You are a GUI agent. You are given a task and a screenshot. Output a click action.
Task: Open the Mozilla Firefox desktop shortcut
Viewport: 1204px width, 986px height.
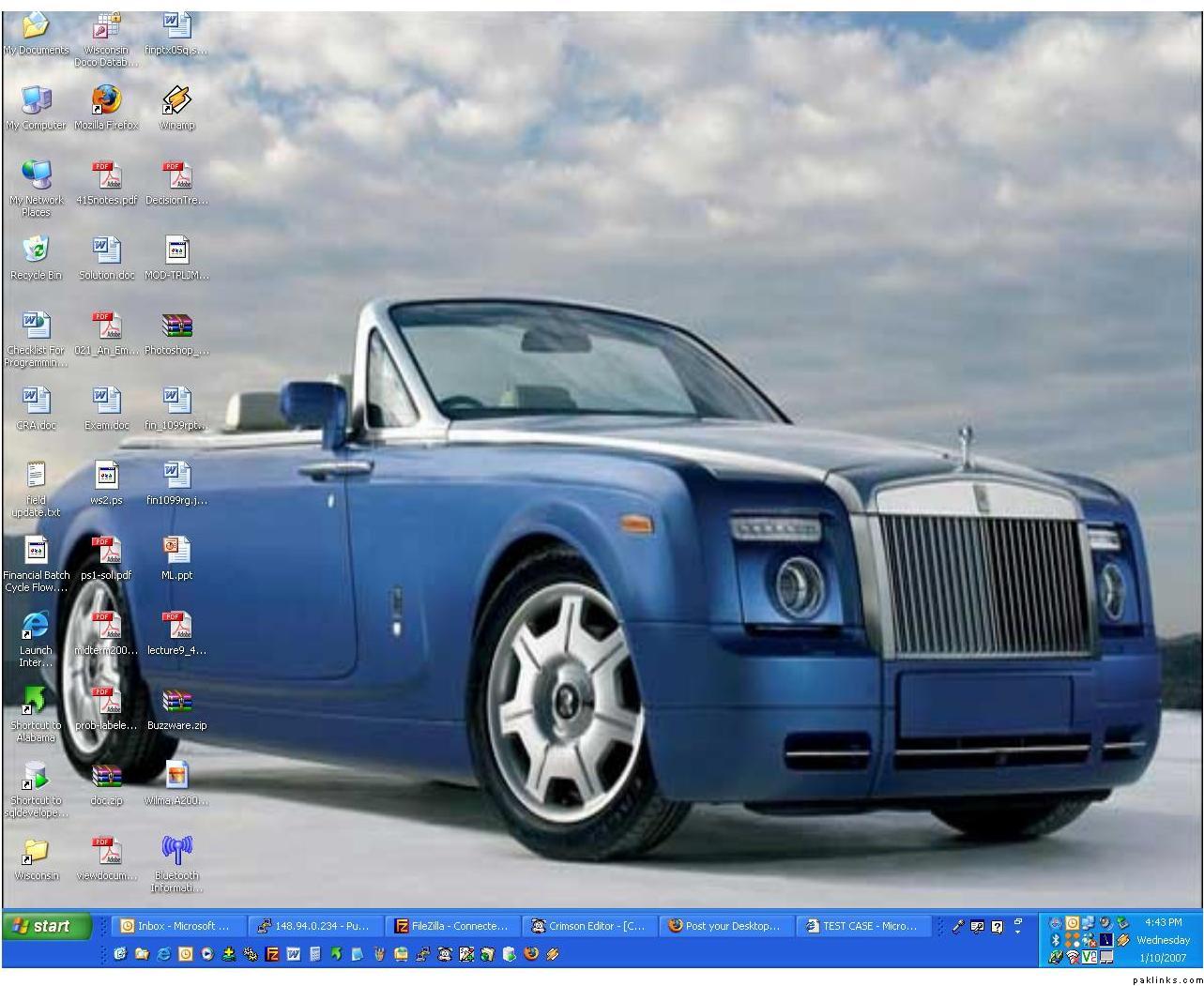tap(106, 100)
